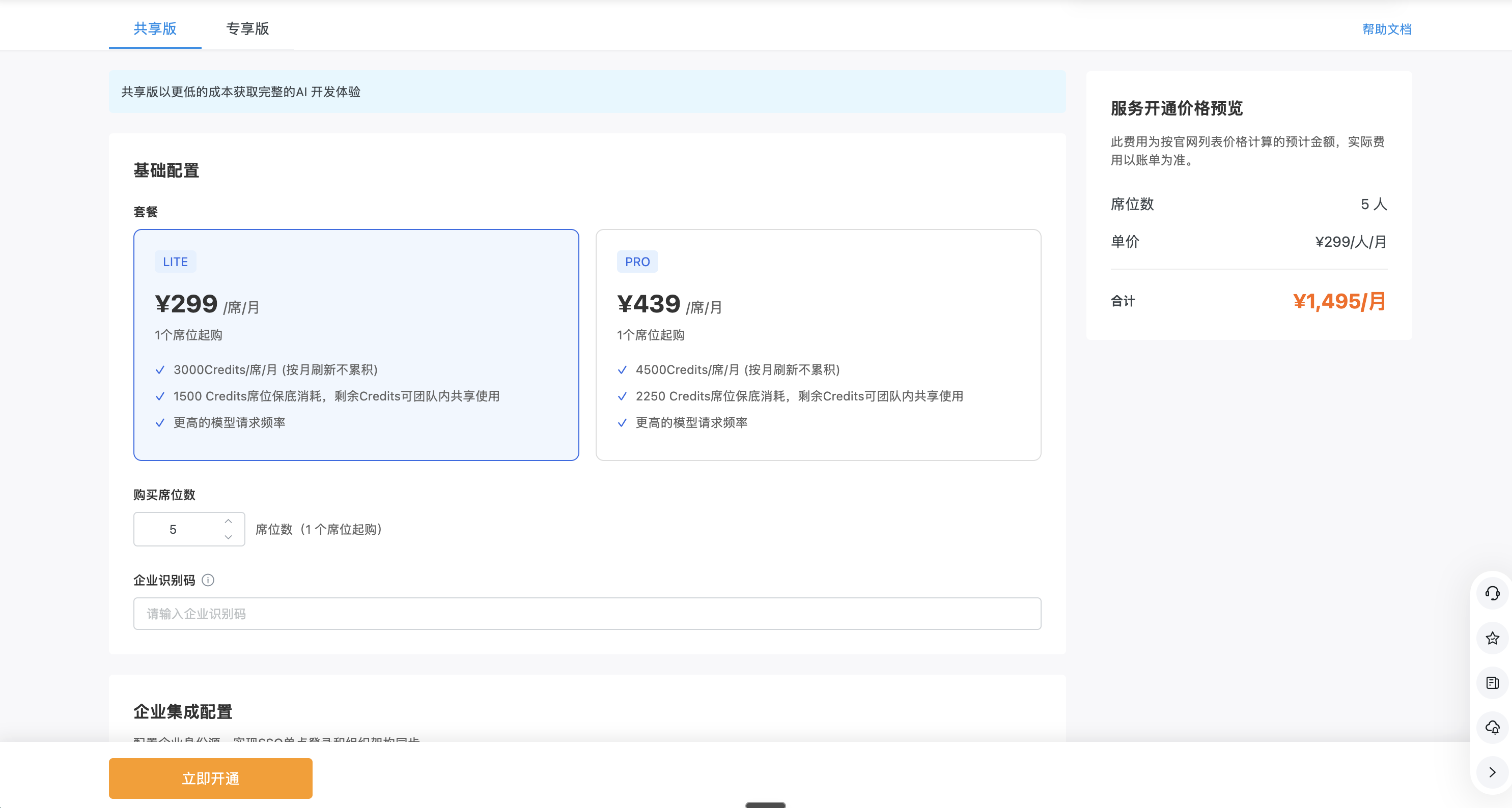Click the 5 人 seat count value
Screen dimensions: 1512x808
coord(1374,204)
